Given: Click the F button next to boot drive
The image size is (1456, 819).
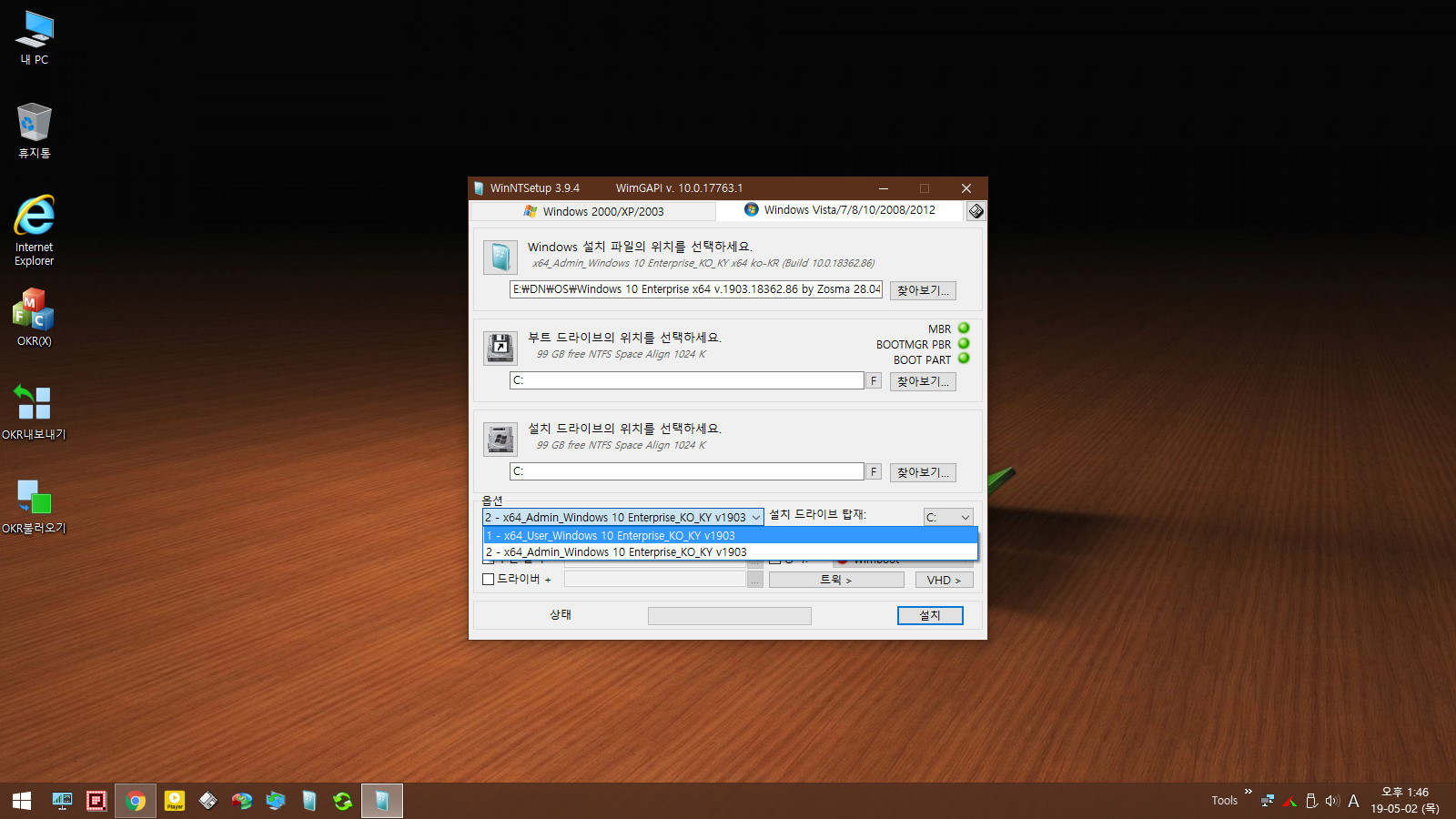Looking at the screenshot, I should click(x=874, y=380).
